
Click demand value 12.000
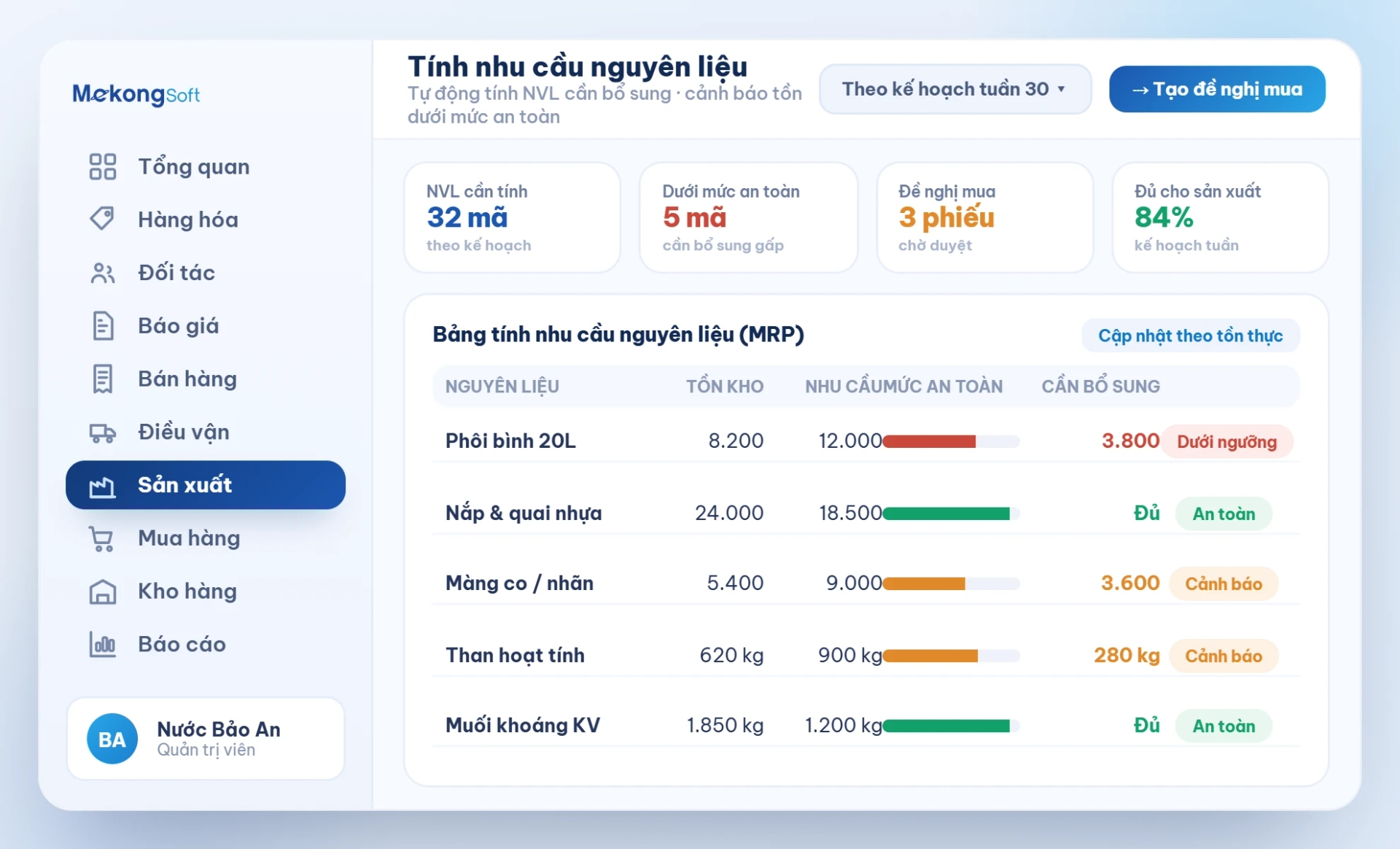click(850, 441)
